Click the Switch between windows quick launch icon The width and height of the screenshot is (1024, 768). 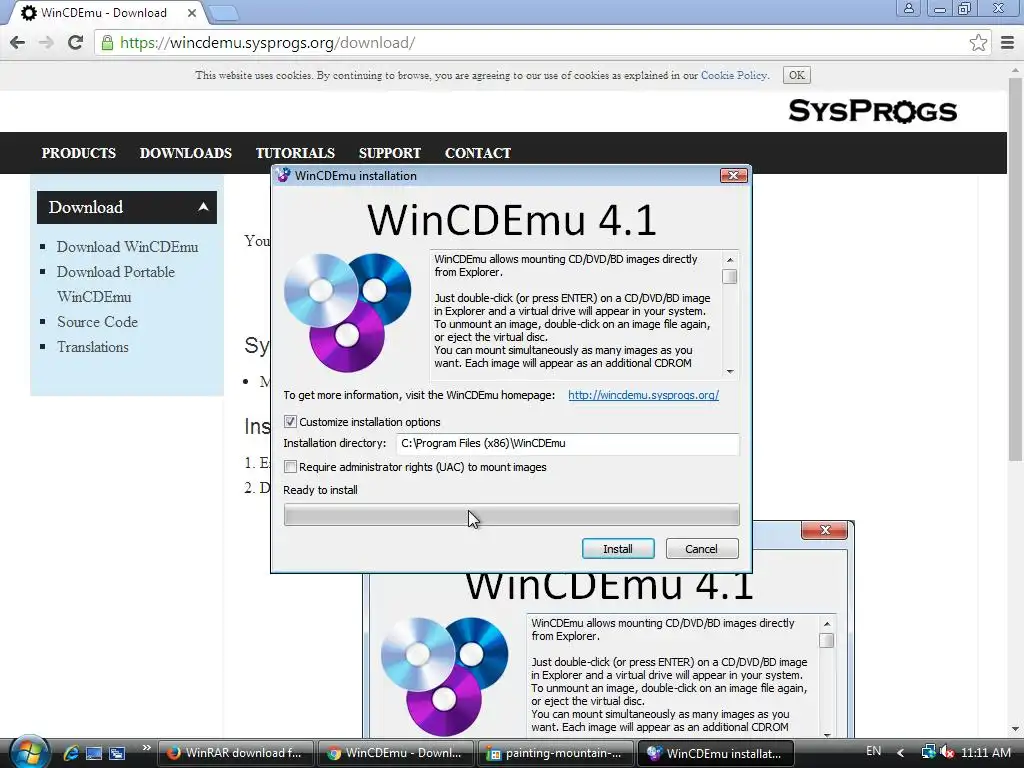click(x=117, y=753)
